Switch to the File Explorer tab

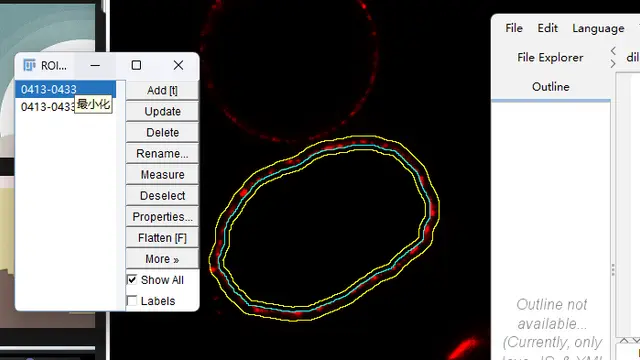tap(550, 58)
